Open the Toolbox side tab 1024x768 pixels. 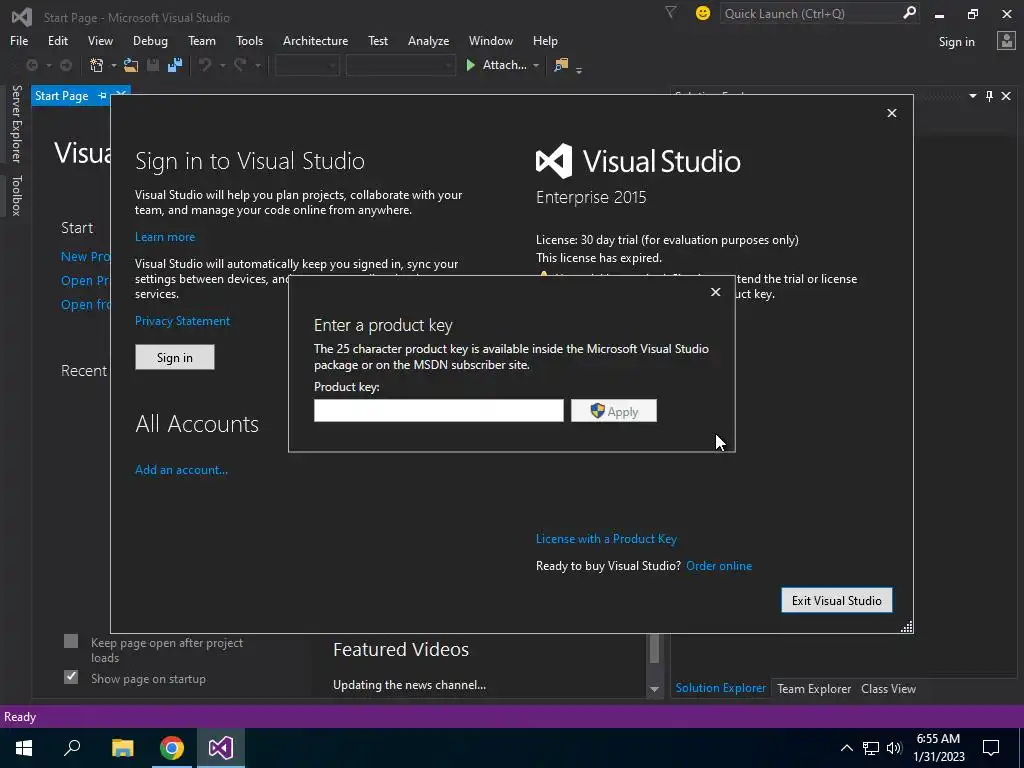16,195
